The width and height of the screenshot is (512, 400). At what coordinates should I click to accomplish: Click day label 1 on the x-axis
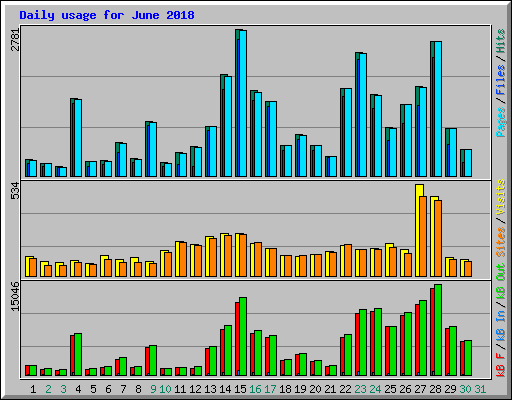pos(33,389)
